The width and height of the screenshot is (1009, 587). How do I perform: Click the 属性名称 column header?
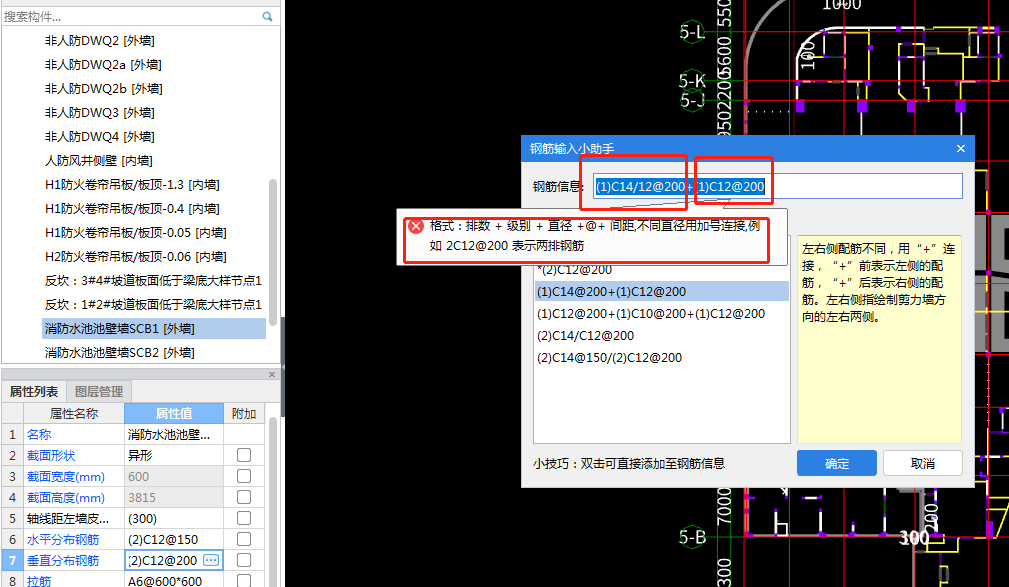point(74,413)
